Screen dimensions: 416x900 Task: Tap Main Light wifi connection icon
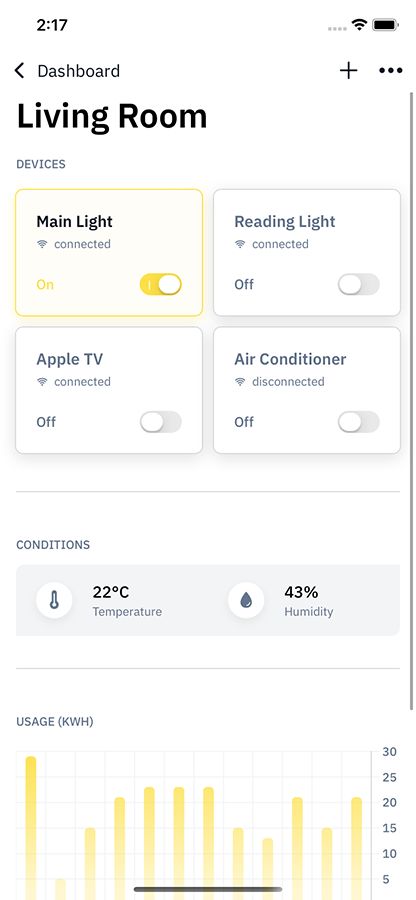pos(42,244)
